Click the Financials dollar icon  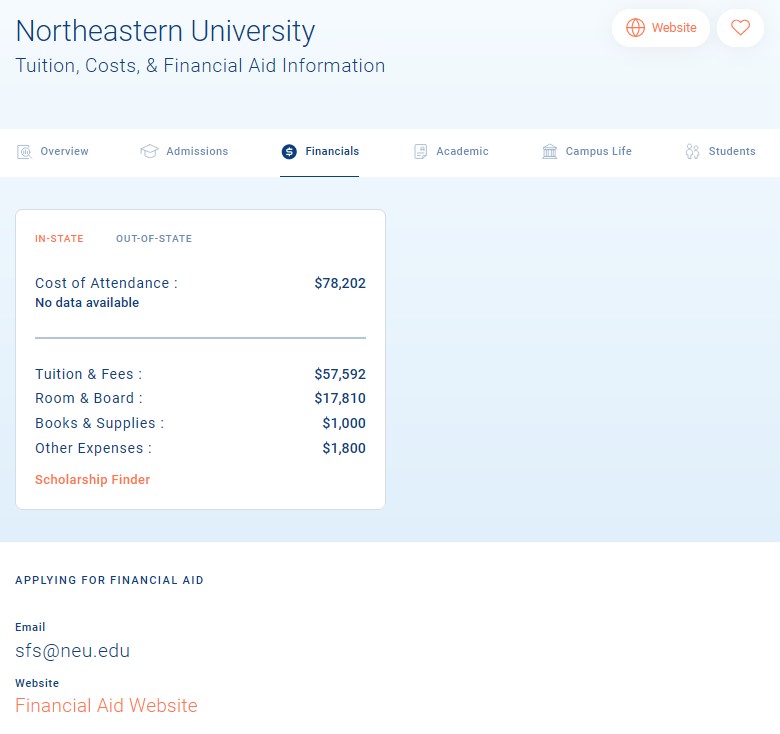click(289, 151)
